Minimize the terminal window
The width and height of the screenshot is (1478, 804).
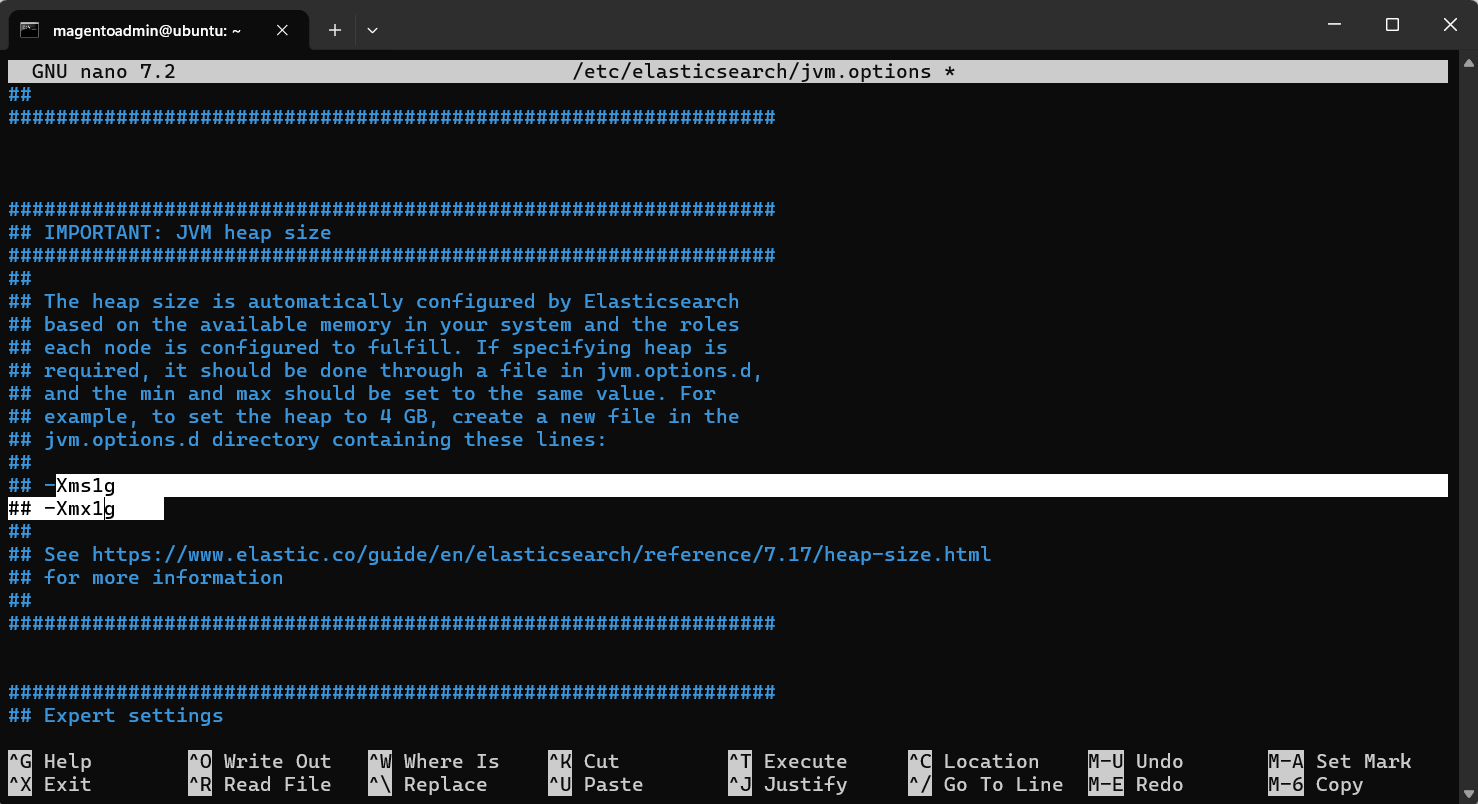click(x=1335, y=25)
